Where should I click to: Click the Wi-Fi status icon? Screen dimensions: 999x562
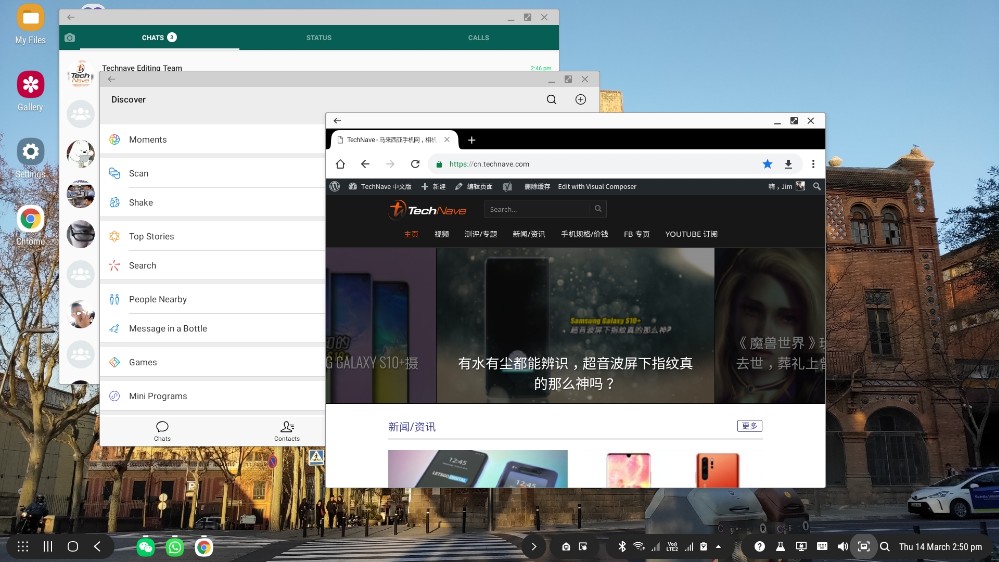pos(638,546)
